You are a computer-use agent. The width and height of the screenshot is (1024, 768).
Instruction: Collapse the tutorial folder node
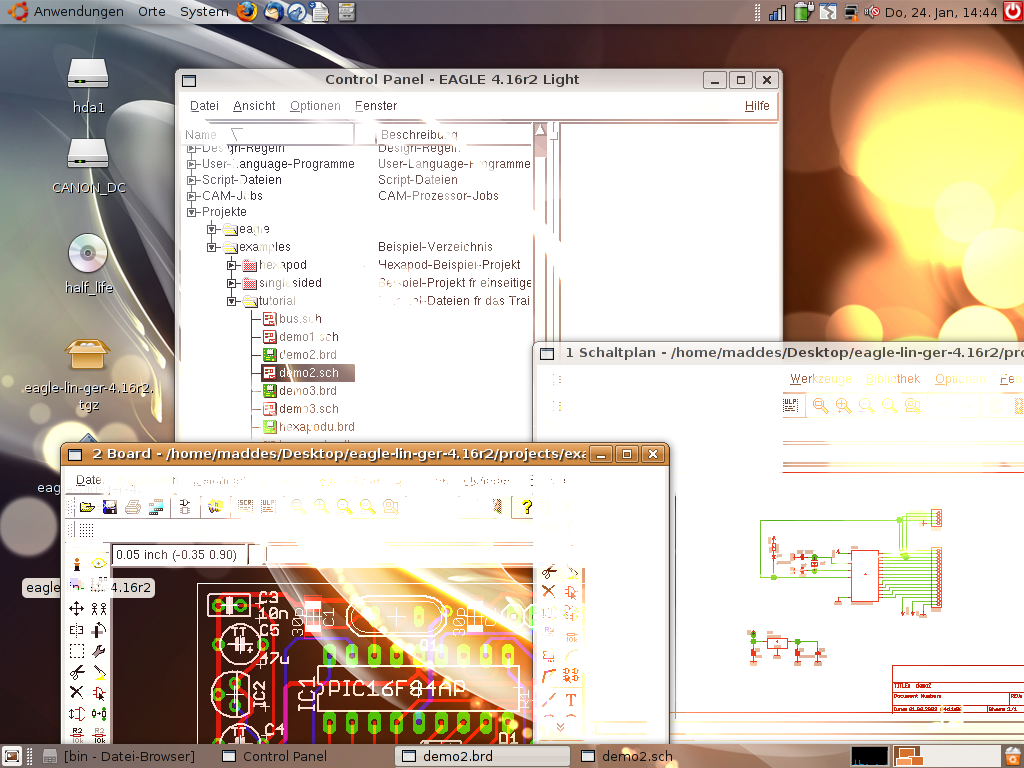(x=231, y=301)
